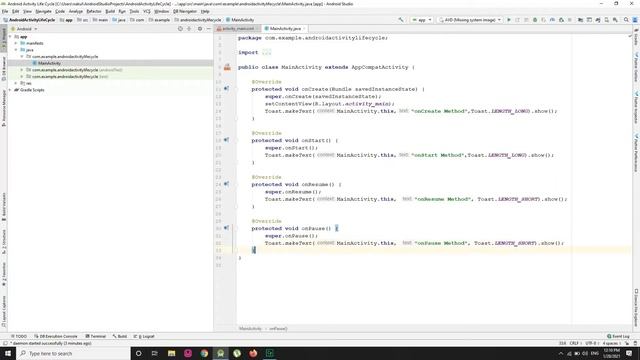Open Cortana circle icon in taskbar
640x360 pixels.
[138, 353]
